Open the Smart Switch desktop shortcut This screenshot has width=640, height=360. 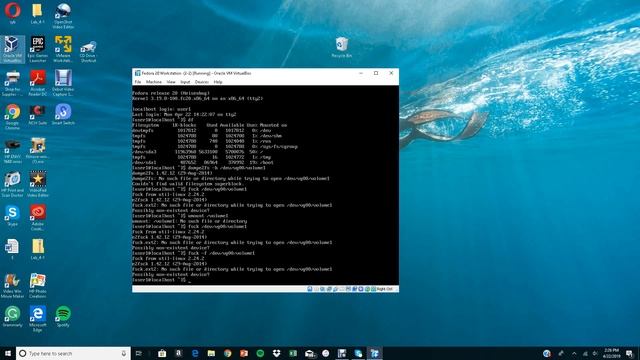(63, 114)
